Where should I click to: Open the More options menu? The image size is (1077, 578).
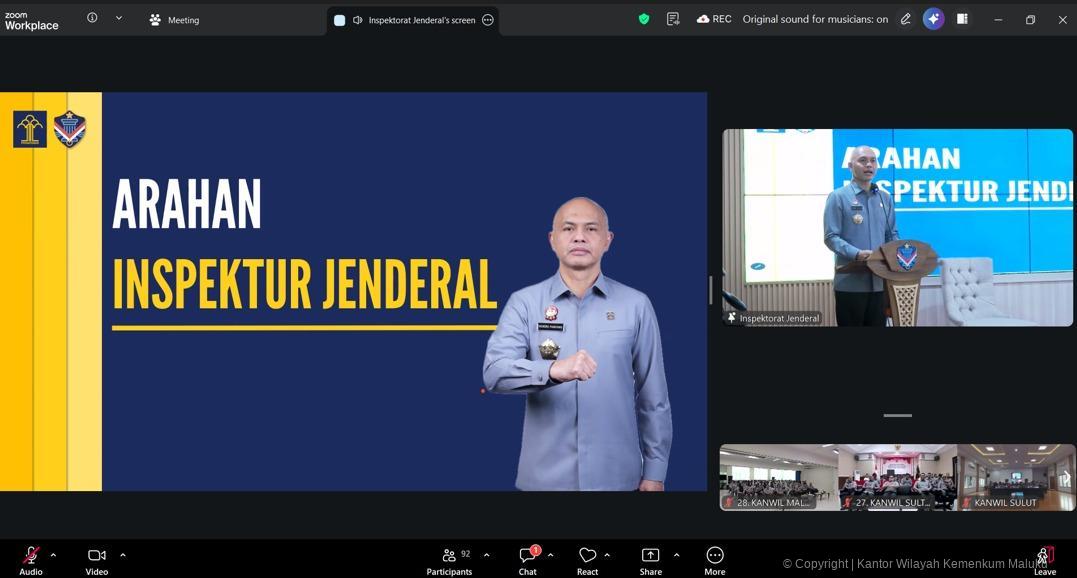[x=714, y=559]
